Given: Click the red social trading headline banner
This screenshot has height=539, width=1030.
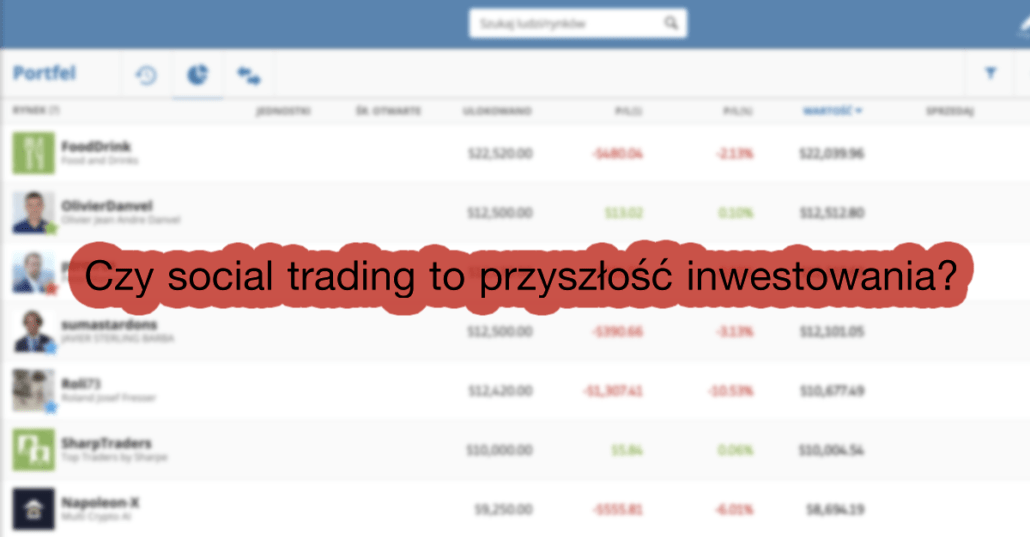Looking at the screenshot, I should 521,276.
